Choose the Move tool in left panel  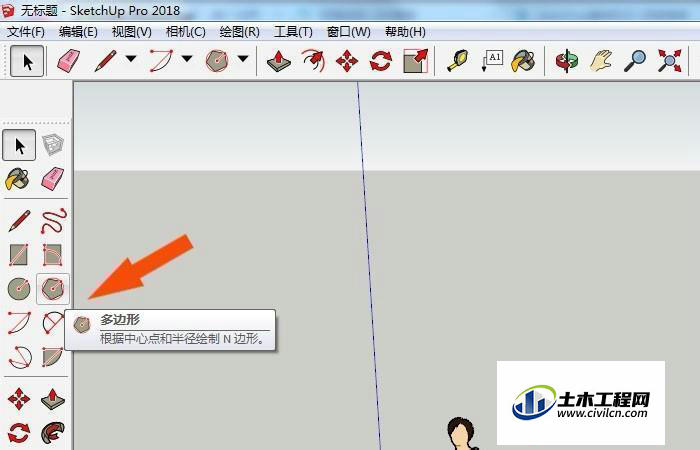19,399
